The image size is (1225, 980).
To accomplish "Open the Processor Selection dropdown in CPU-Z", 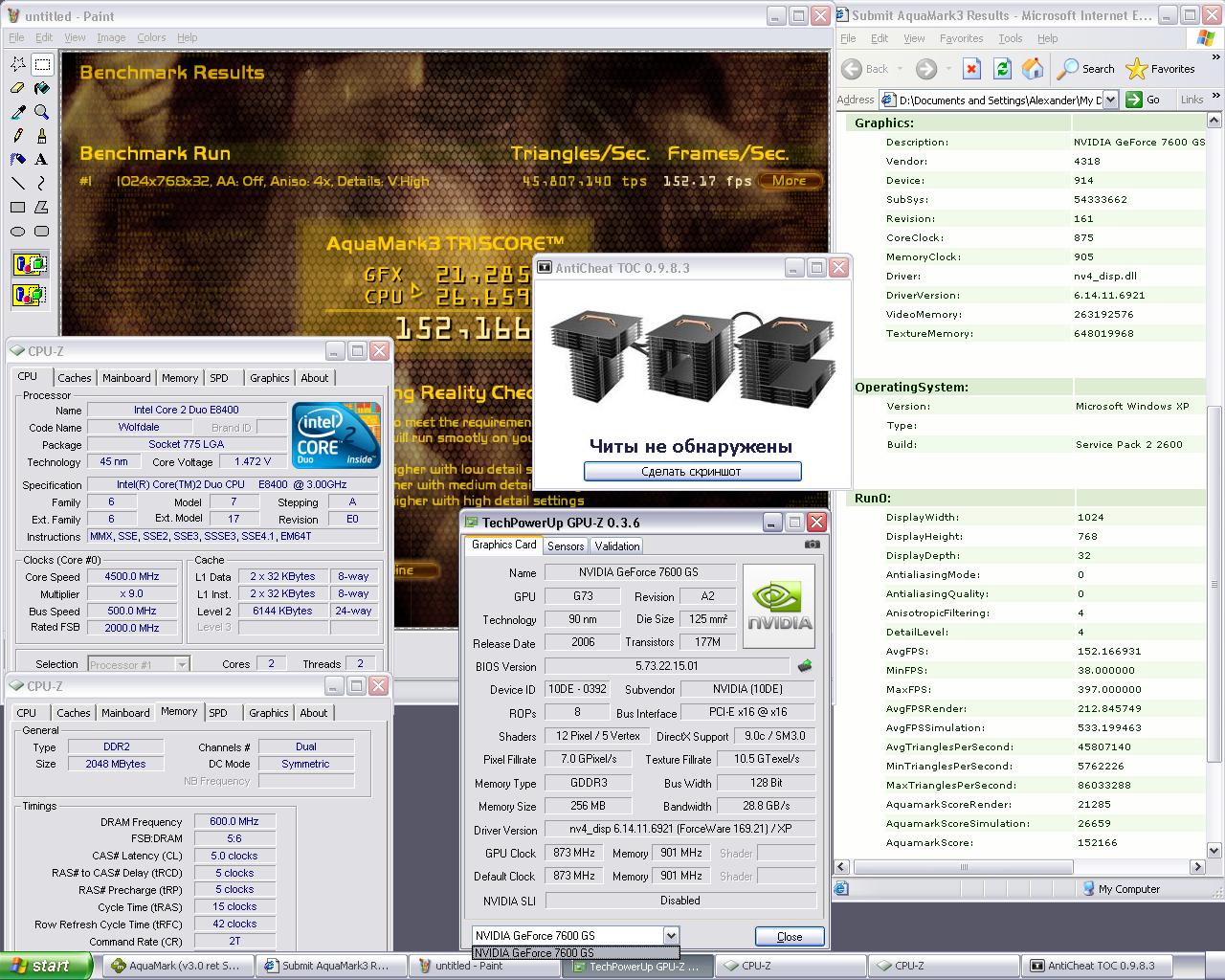I will pyautogui.click(x=182, y=664).
